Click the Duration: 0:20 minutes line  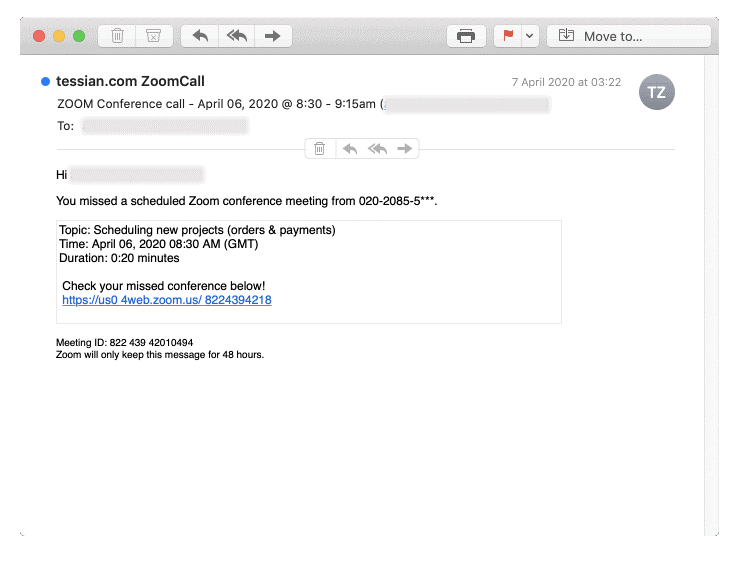(119, 258)
